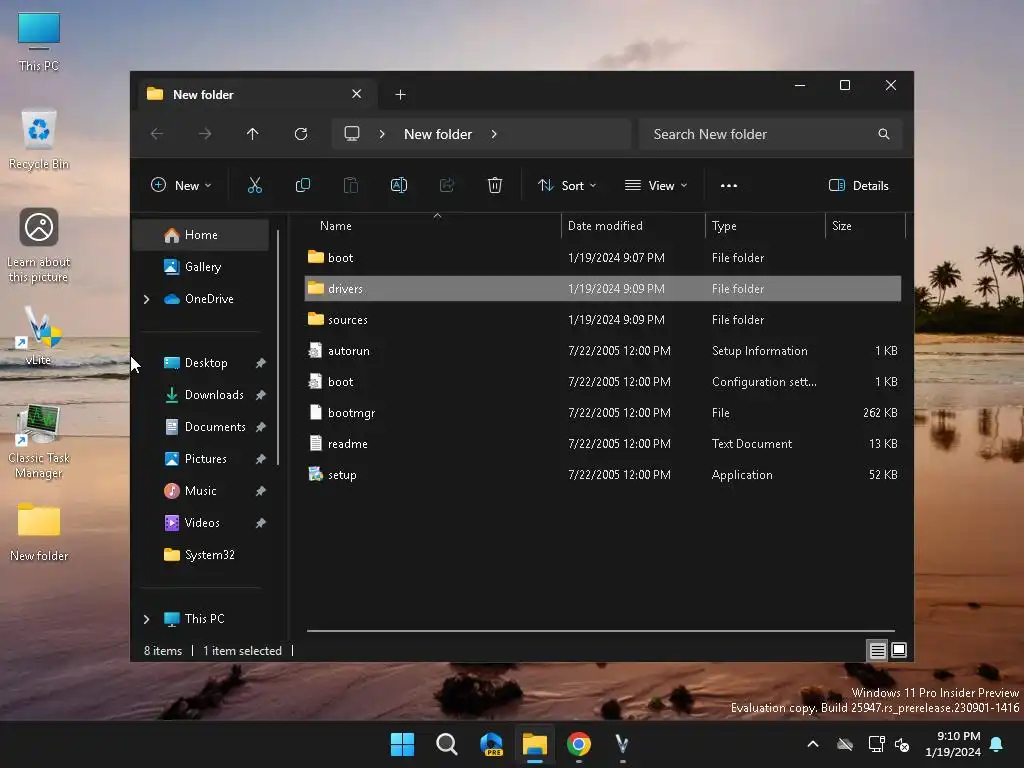Open clock and date in taskbar

953,744
